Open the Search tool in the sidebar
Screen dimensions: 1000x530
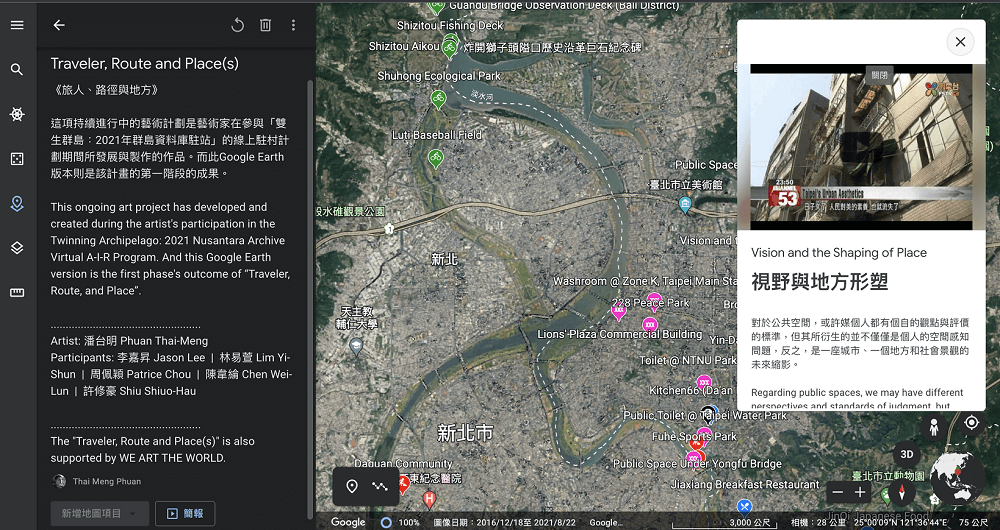pyautogui.click(x=17, y=69)
